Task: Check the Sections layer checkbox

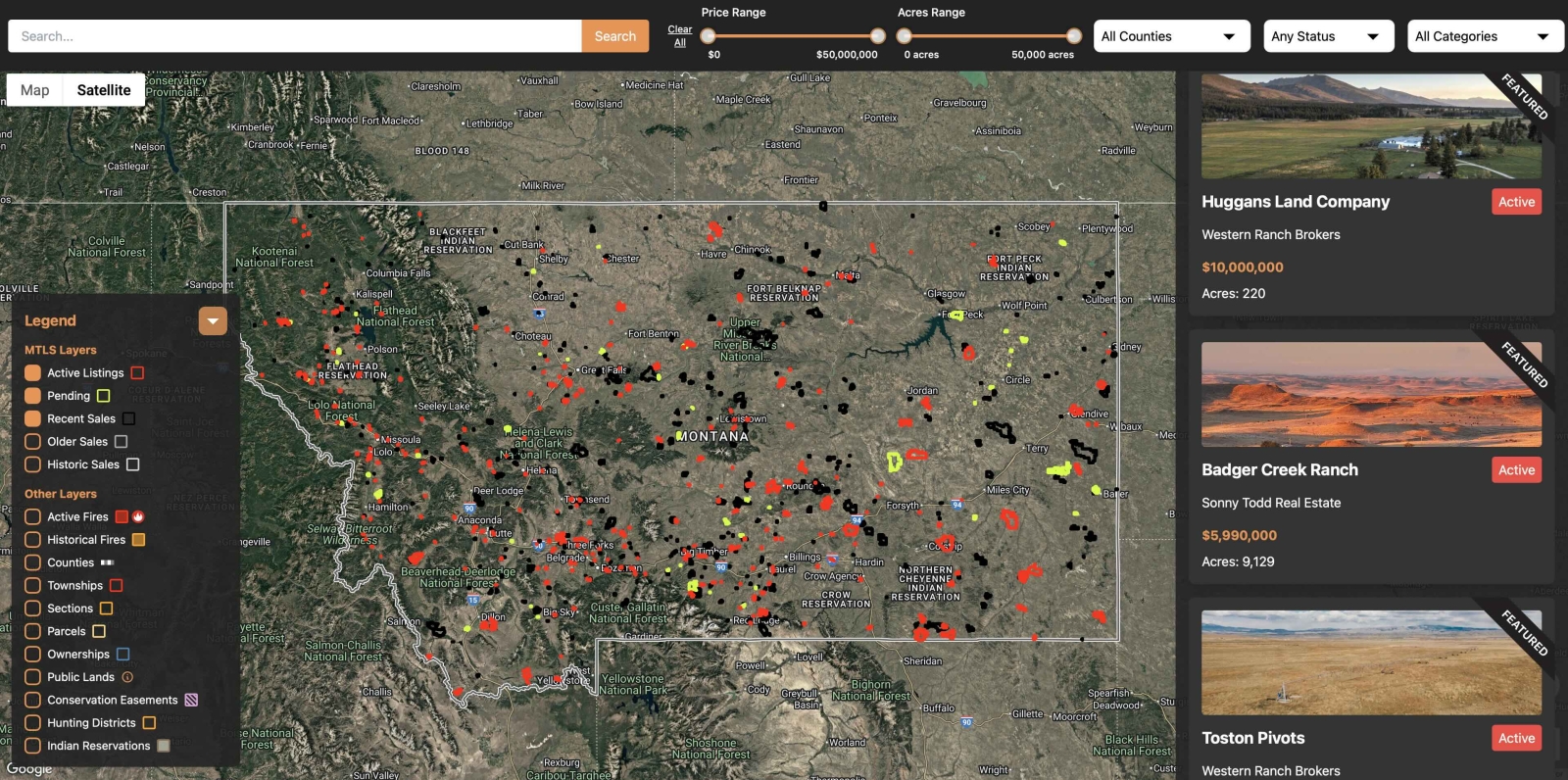Action: 32,609
